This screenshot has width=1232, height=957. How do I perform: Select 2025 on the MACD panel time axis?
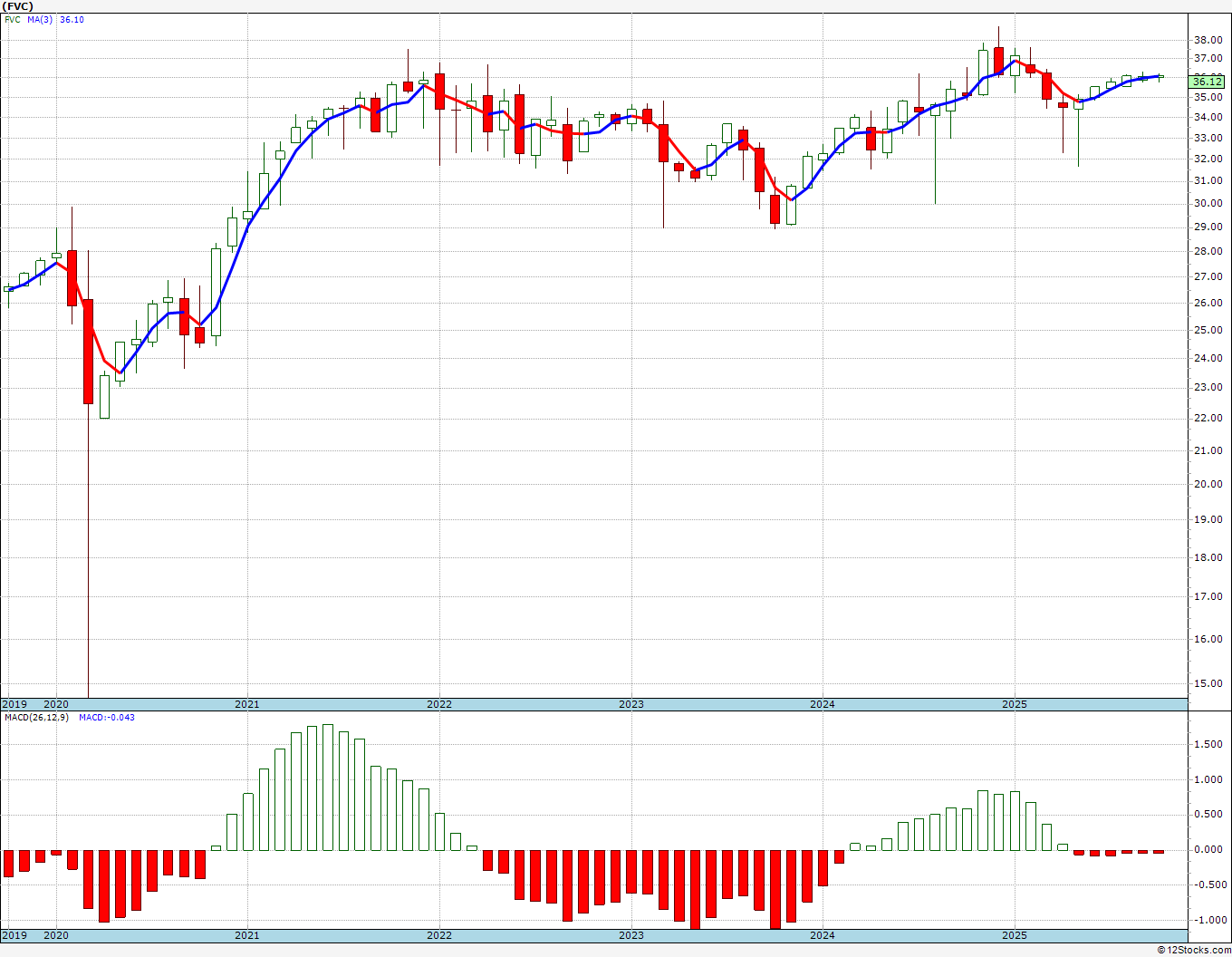pos(1015,935)
